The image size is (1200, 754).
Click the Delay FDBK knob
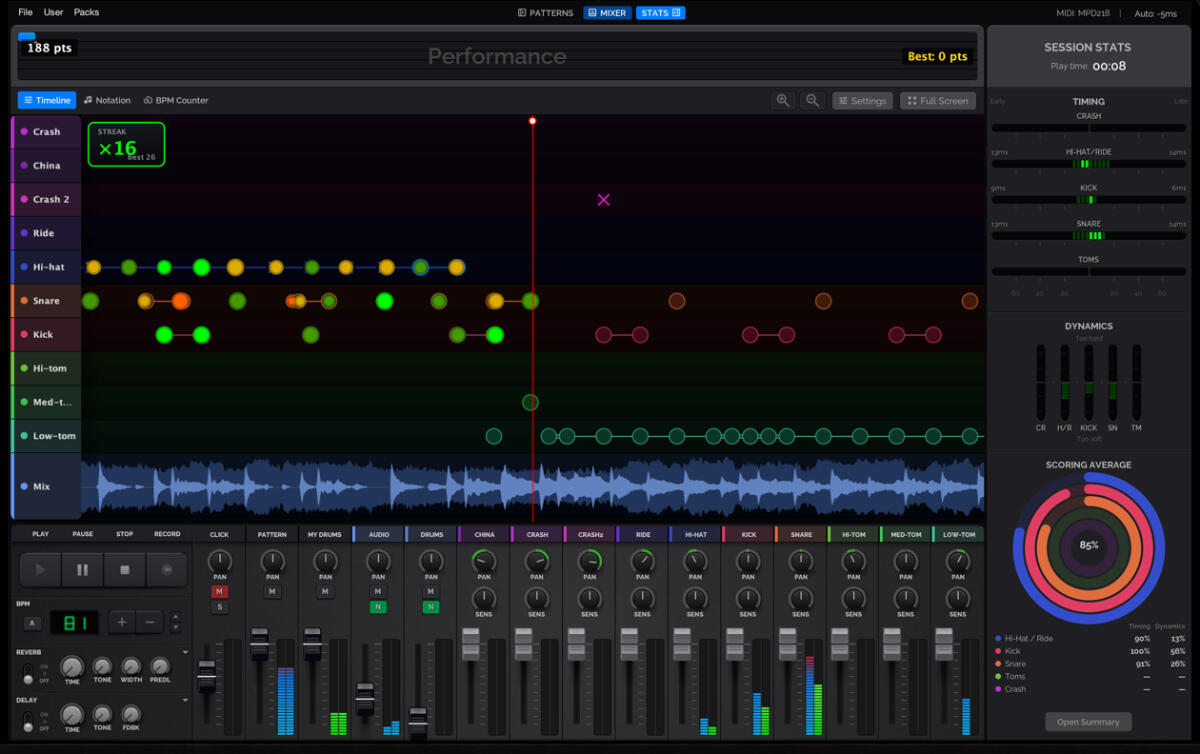(x=131, y=714)
